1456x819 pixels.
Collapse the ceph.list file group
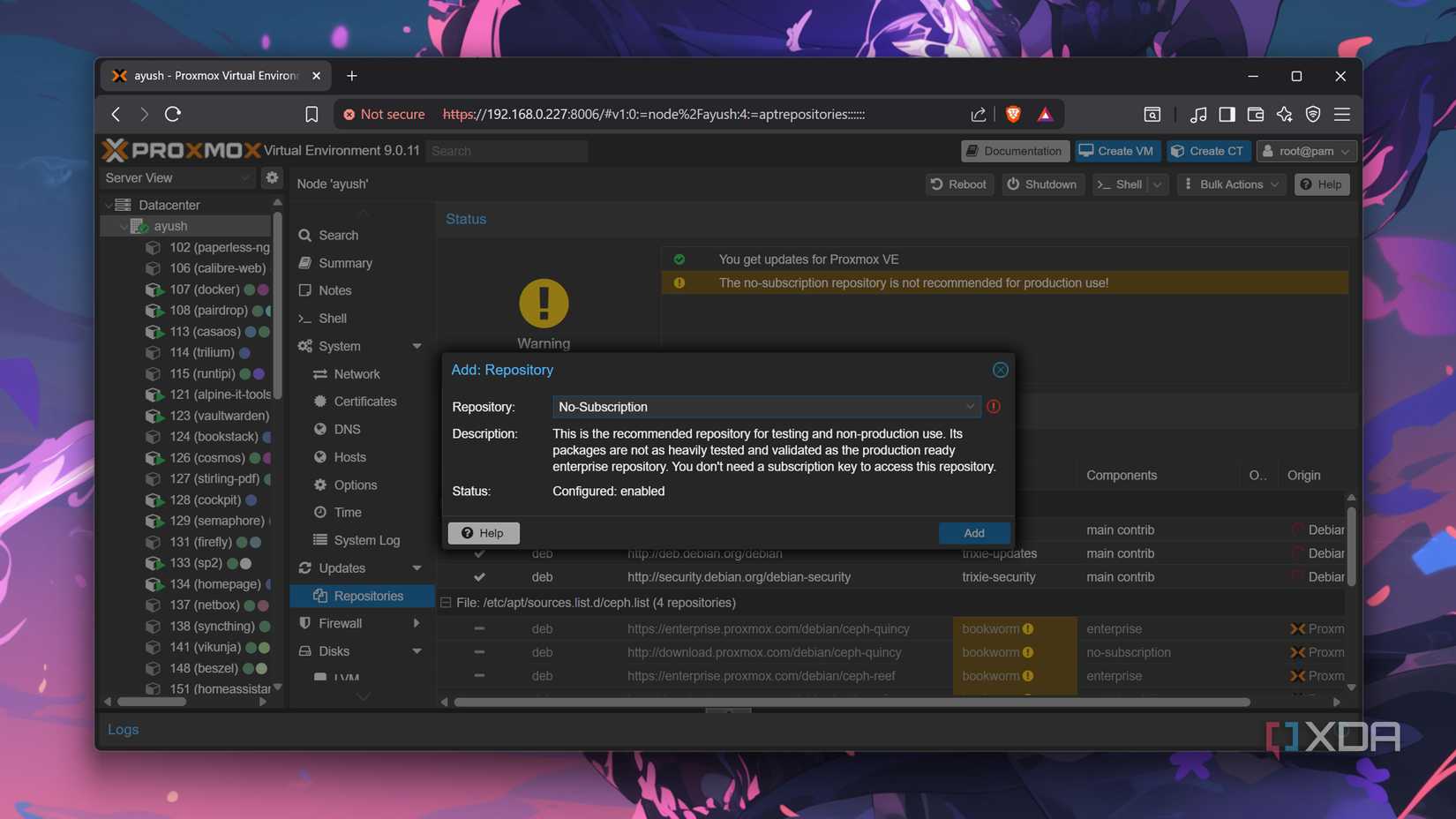pos(446,603)
